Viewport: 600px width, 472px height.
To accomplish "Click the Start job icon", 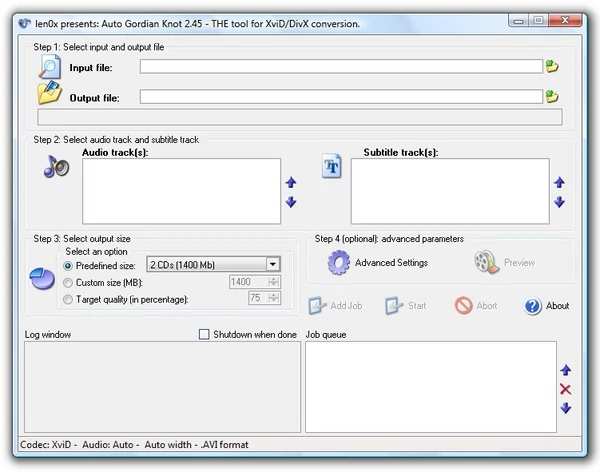I will pyautogui.click(x=393, y=305).
